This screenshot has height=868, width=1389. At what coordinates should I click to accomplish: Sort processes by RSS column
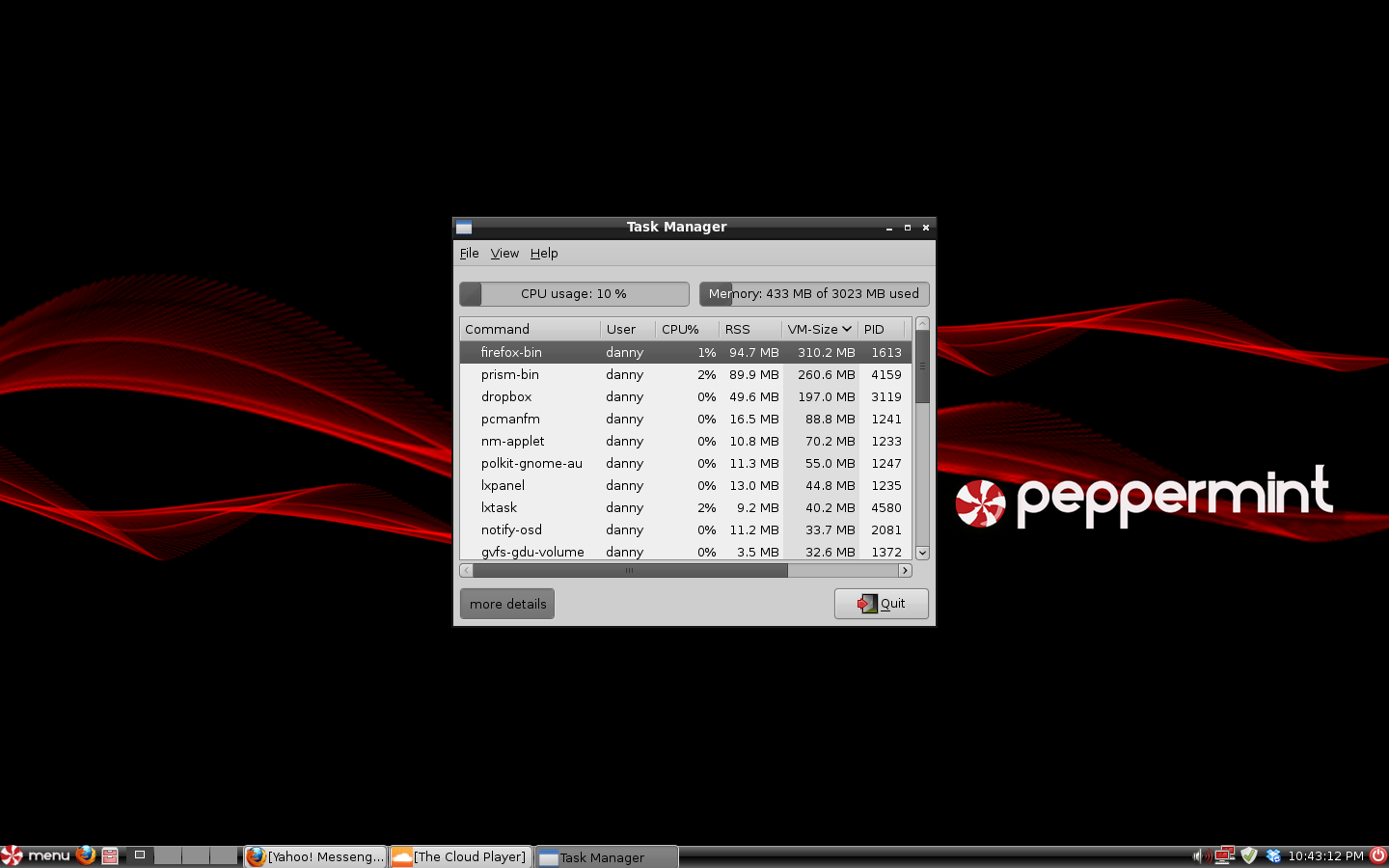pyautogui.click(x=750, y=329)
